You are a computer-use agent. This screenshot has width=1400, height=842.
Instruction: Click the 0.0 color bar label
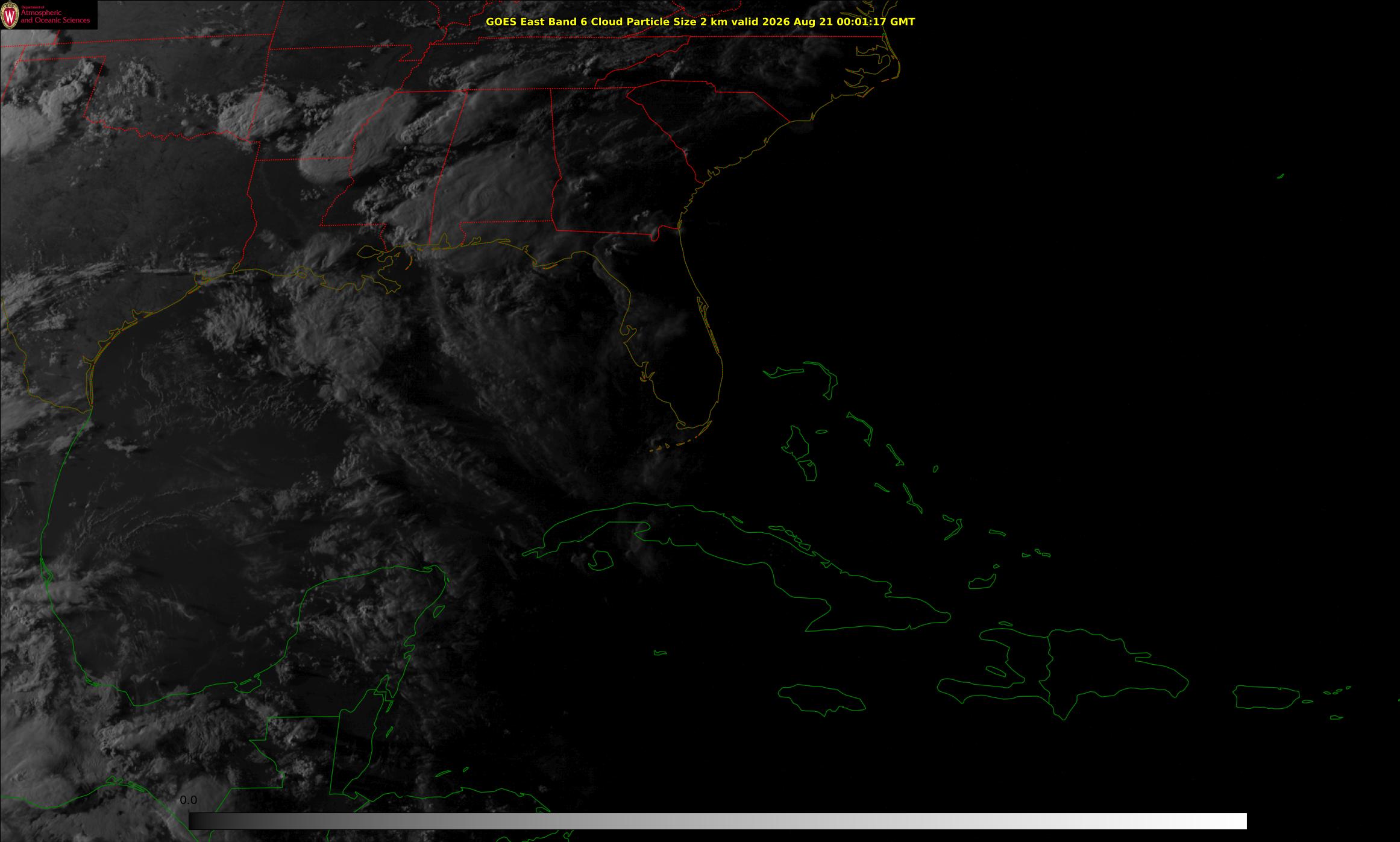[188, 800]
